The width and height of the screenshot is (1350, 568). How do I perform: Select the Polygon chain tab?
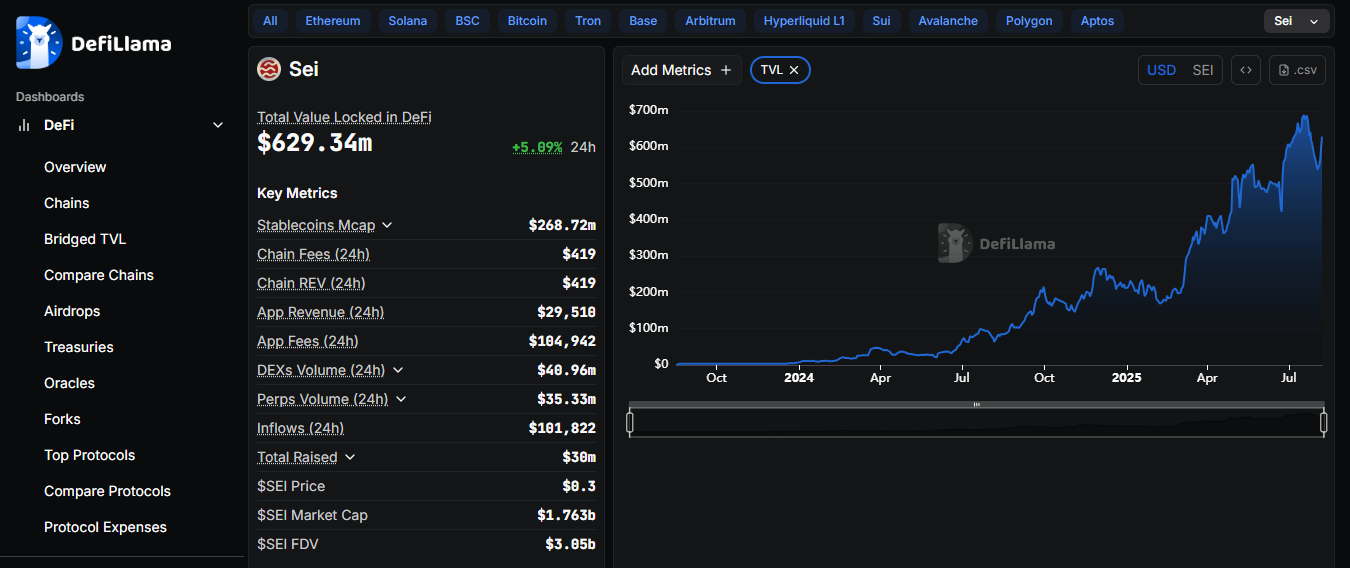(1029, 21)
